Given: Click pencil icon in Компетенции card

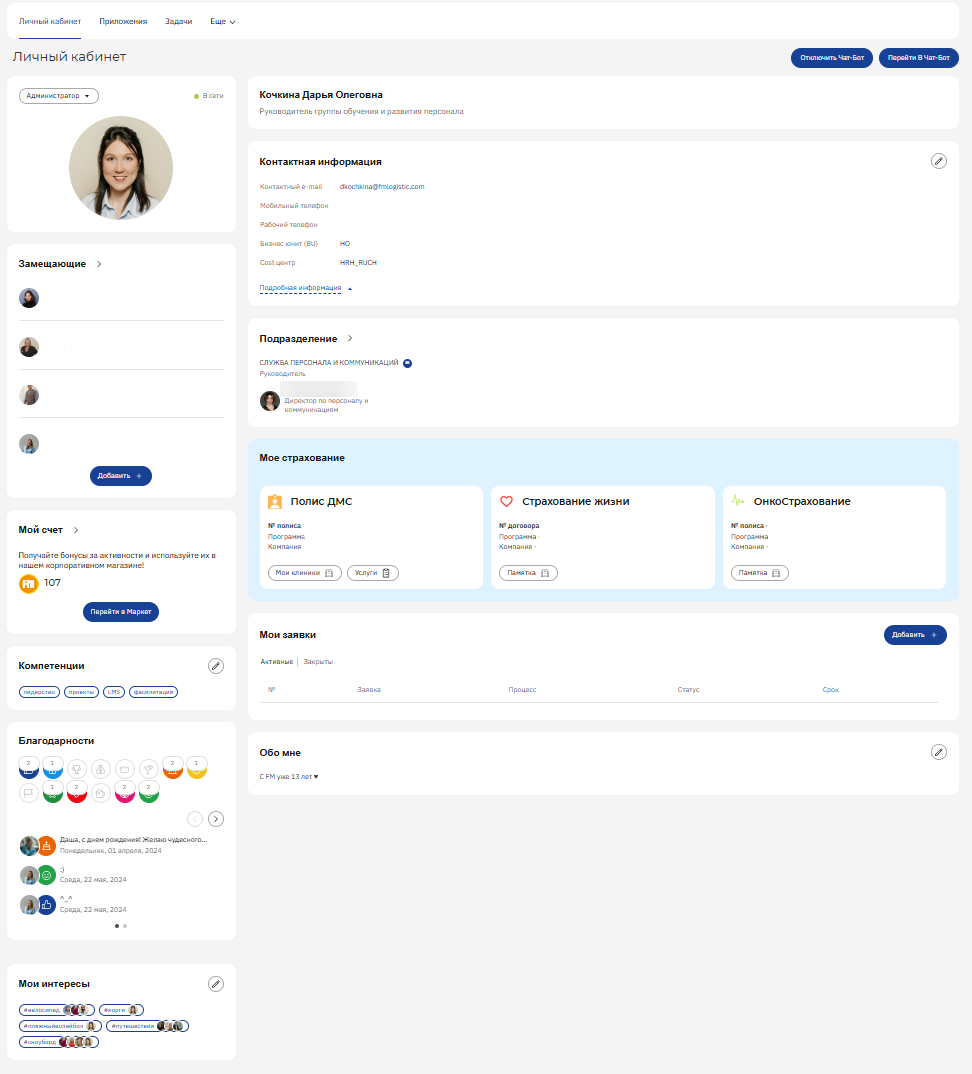Looking at the screenshot, I should pyautogui.click(x=215, y=666).
